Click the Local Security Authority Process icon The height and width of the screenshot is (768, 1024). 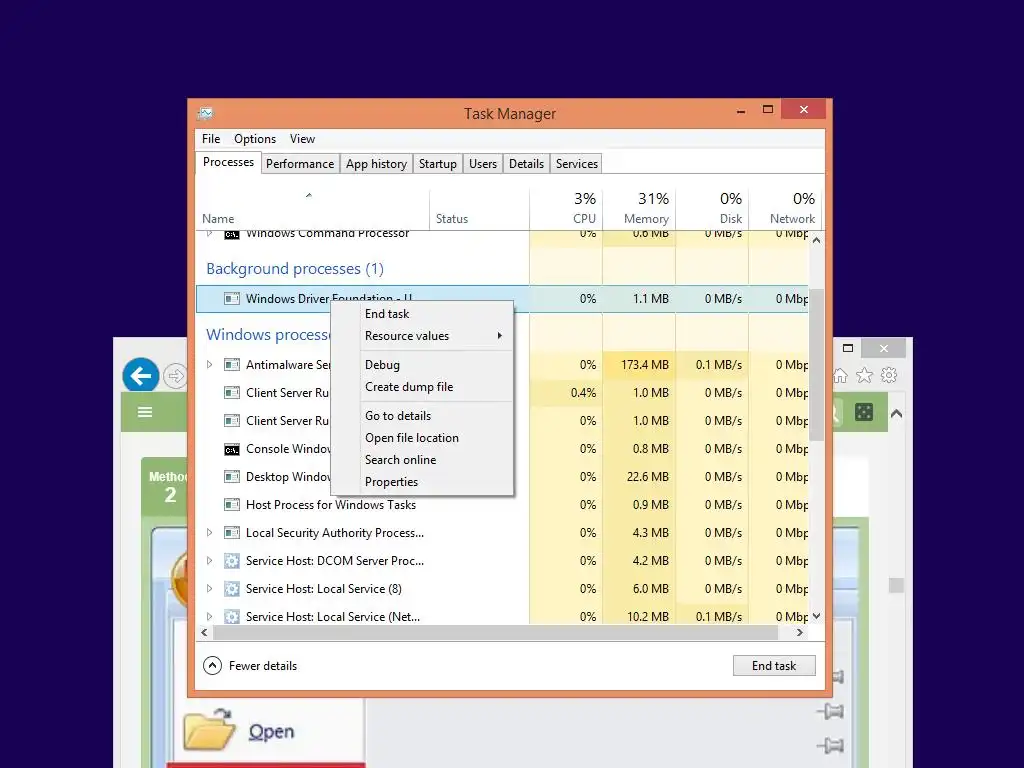click(x=232, y=533)
